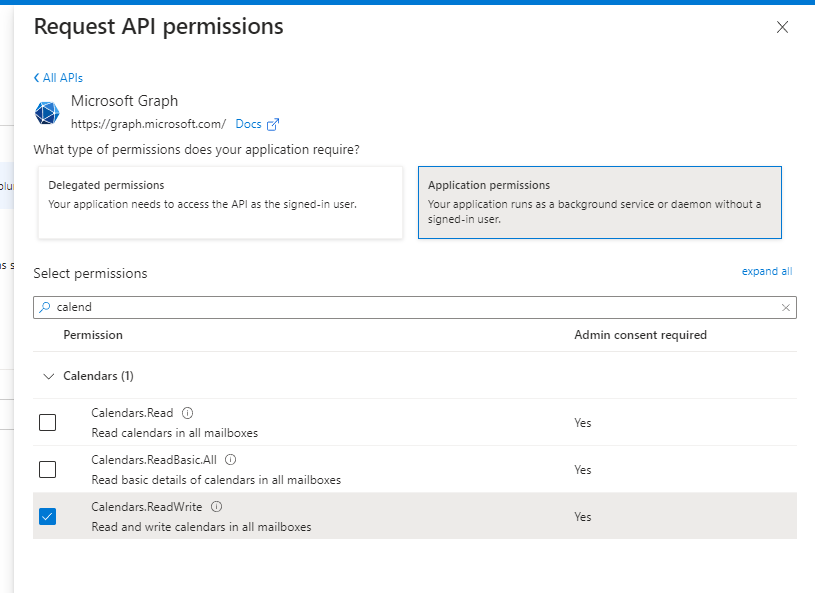Click expand all permissions link

(x=766, y=271)
